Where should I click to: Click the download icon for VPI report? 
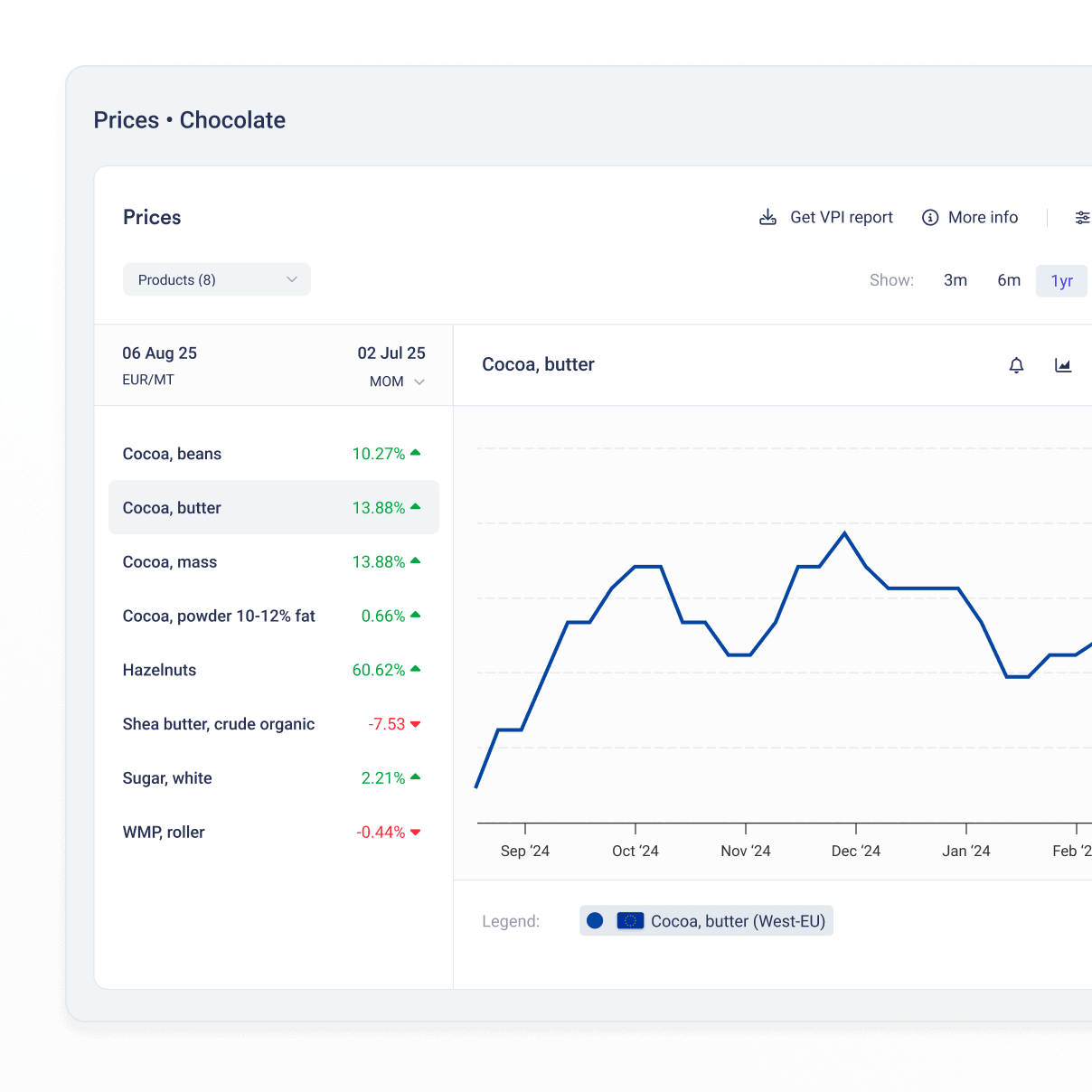coord(767,218)
